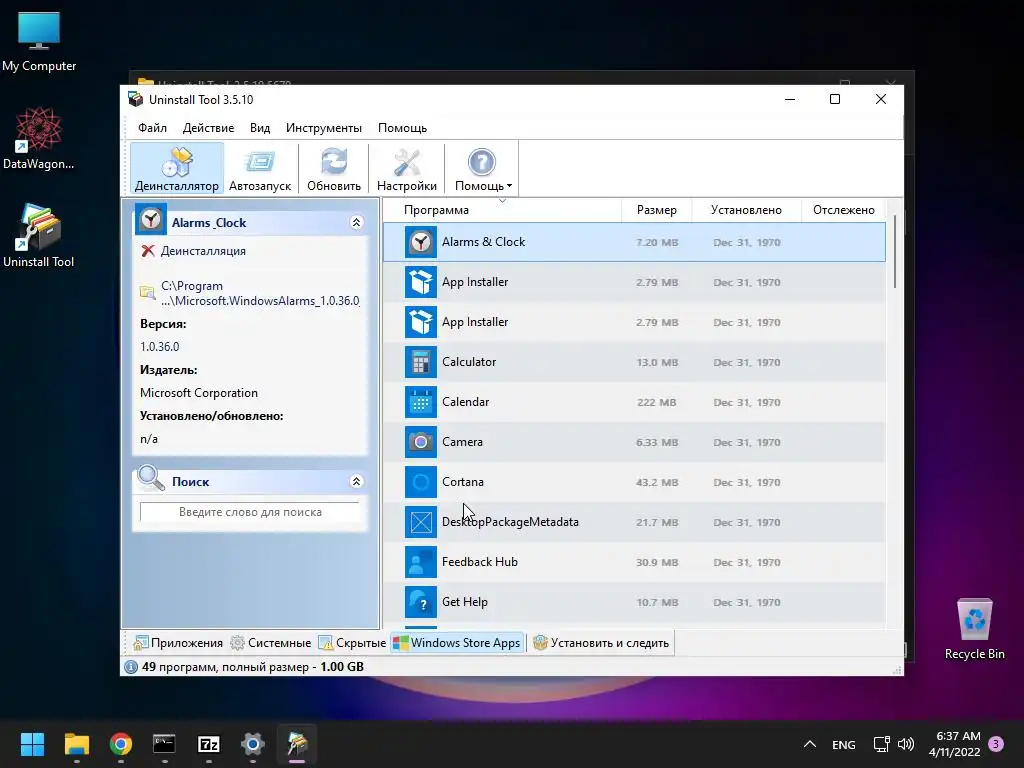Open the command prompt taskbar icon
The height and width of the screenshot is (768, 1024).
(164, 744)
